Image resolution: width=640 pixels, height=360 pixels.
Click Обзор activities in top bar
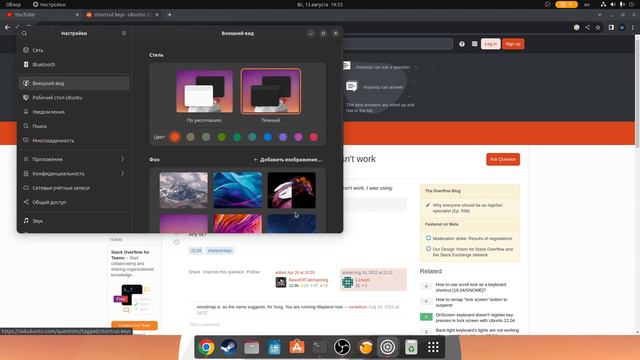click(x=13, y=4)
